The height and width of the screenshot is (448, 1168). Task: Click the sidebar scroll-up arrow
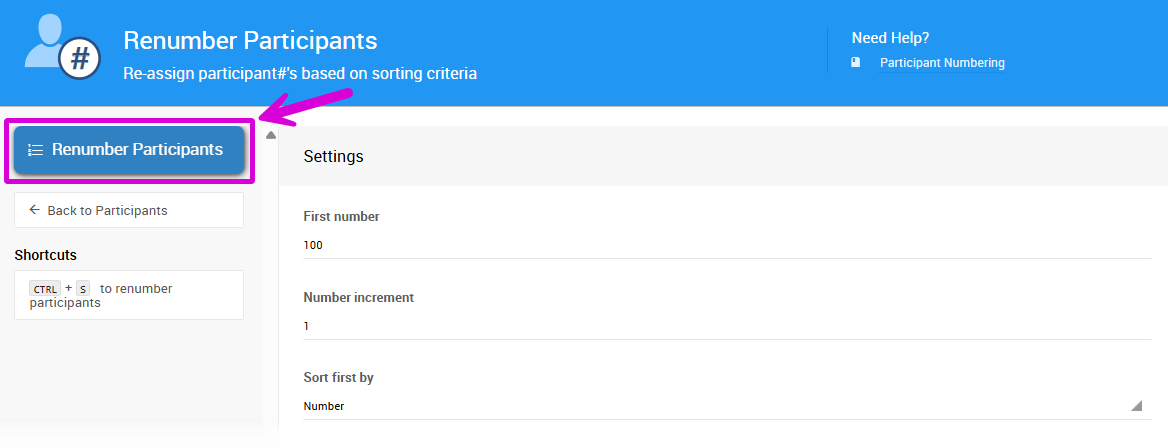270,135
